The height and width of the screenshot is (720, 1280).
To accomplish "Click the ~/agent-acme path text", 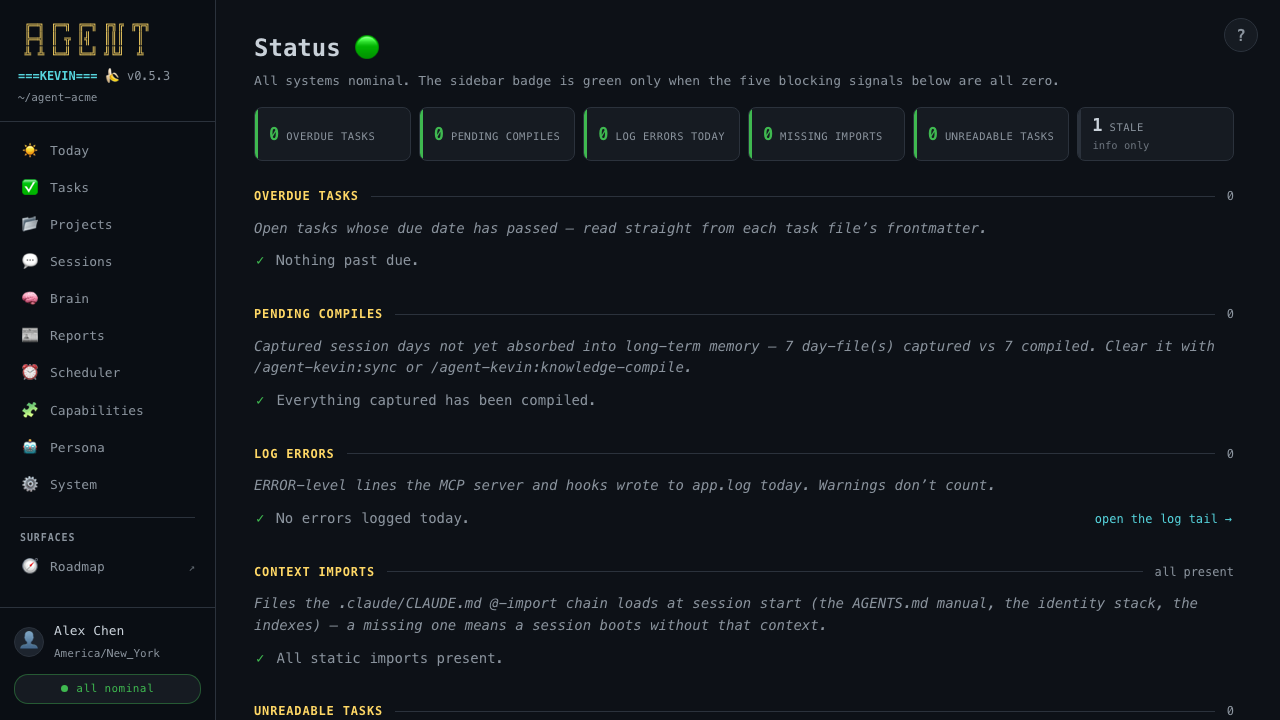I will coord(57,97).
